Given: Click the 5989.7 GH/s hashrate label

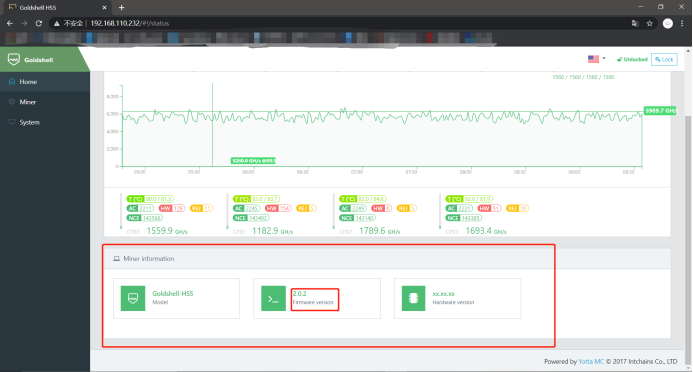Looking at the screenshot, I should coord(660,110).
